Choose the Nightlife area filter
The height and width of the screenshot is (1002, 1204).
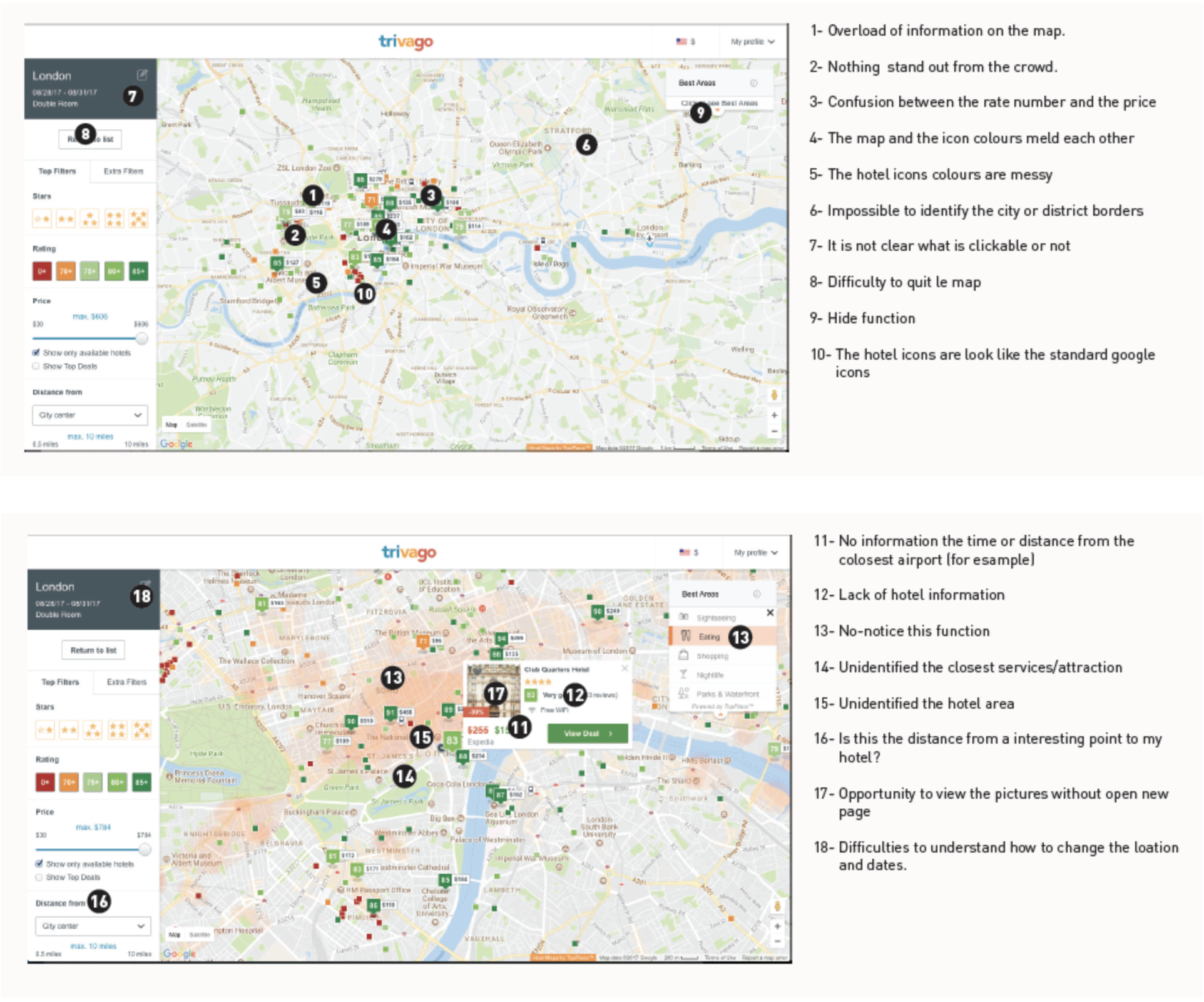[x=709, y=675]
